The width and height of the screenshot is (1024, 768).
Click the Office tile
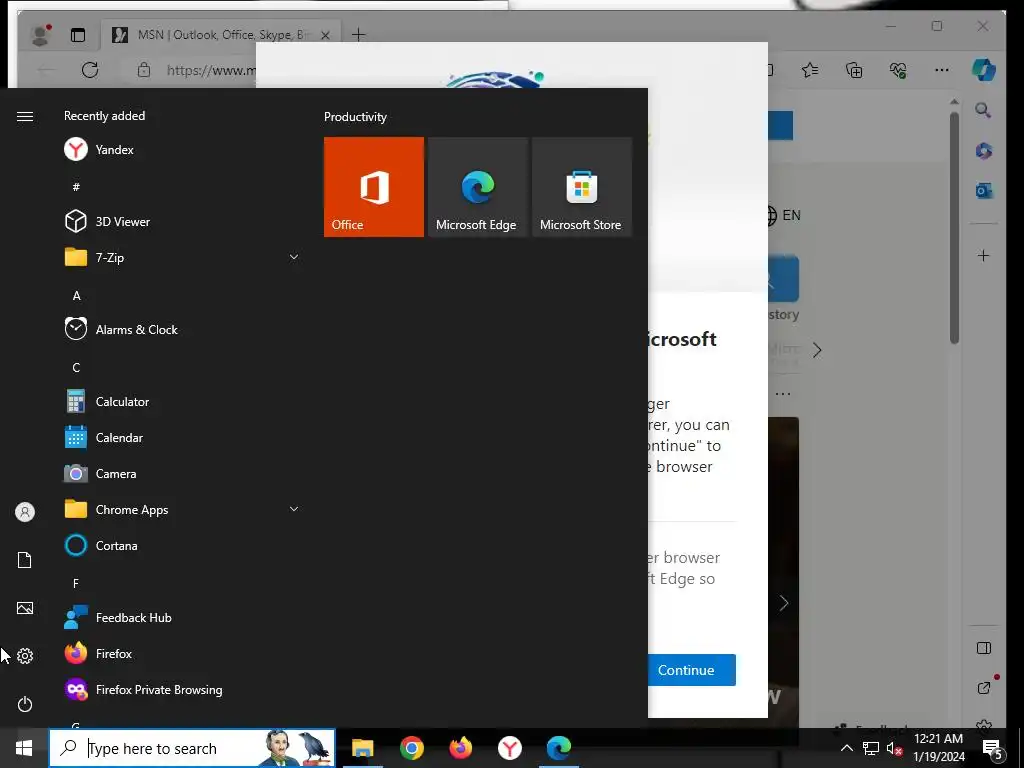coord(374,187)
